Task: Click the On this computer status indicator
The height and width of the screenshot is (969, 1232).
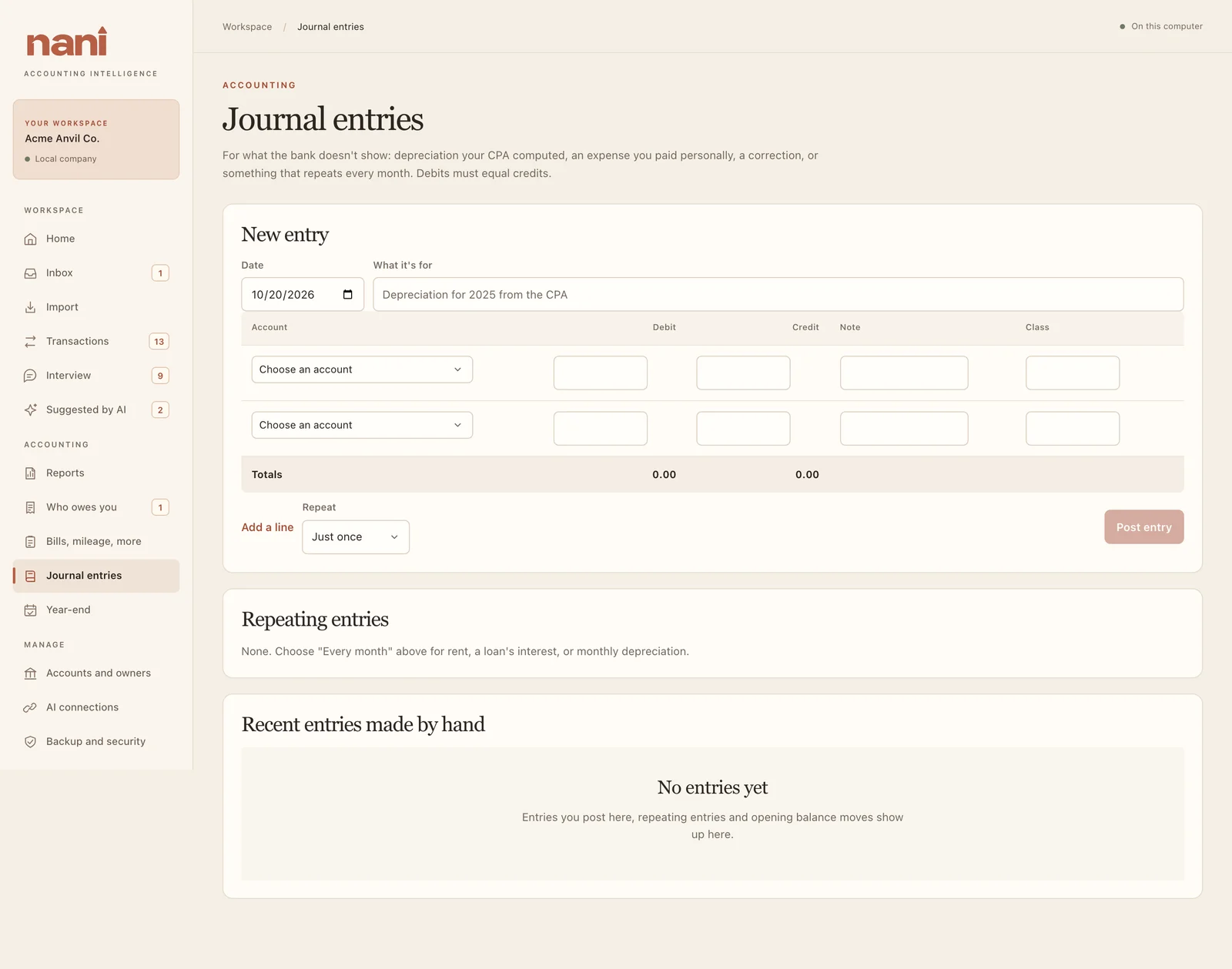Action: 1161,26
